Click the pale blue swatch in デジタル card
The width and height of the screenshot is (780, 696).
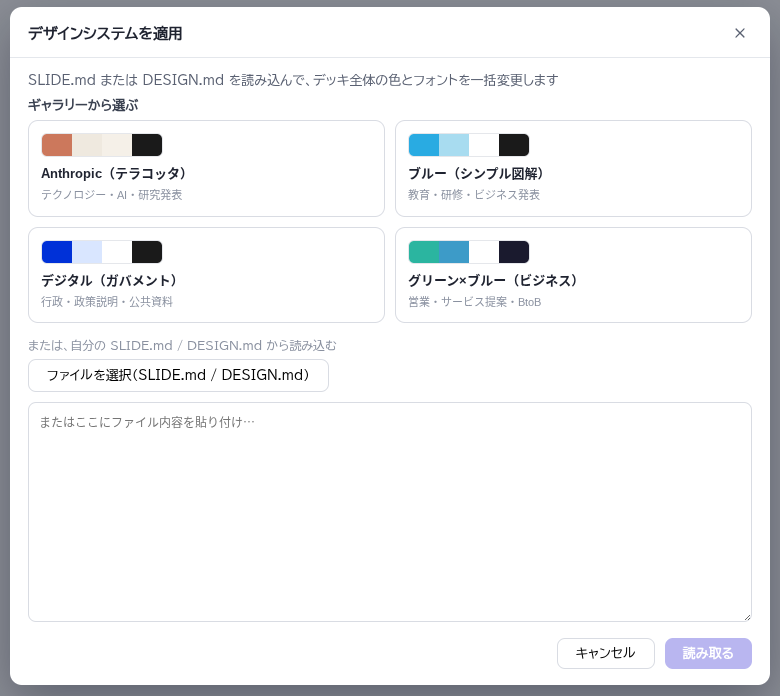[x=87, y=252]
